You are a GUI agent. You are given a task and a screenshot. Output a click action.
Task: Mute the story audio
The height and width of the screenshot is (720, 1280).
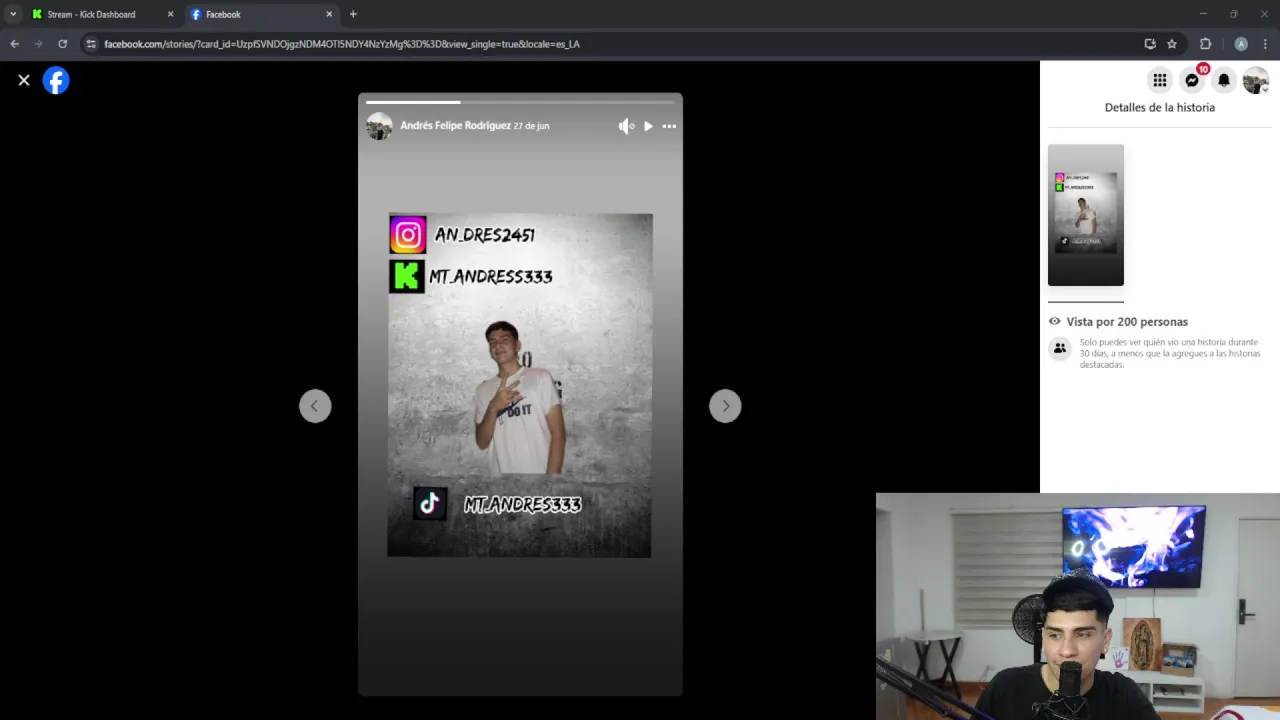tap(626, 126)
